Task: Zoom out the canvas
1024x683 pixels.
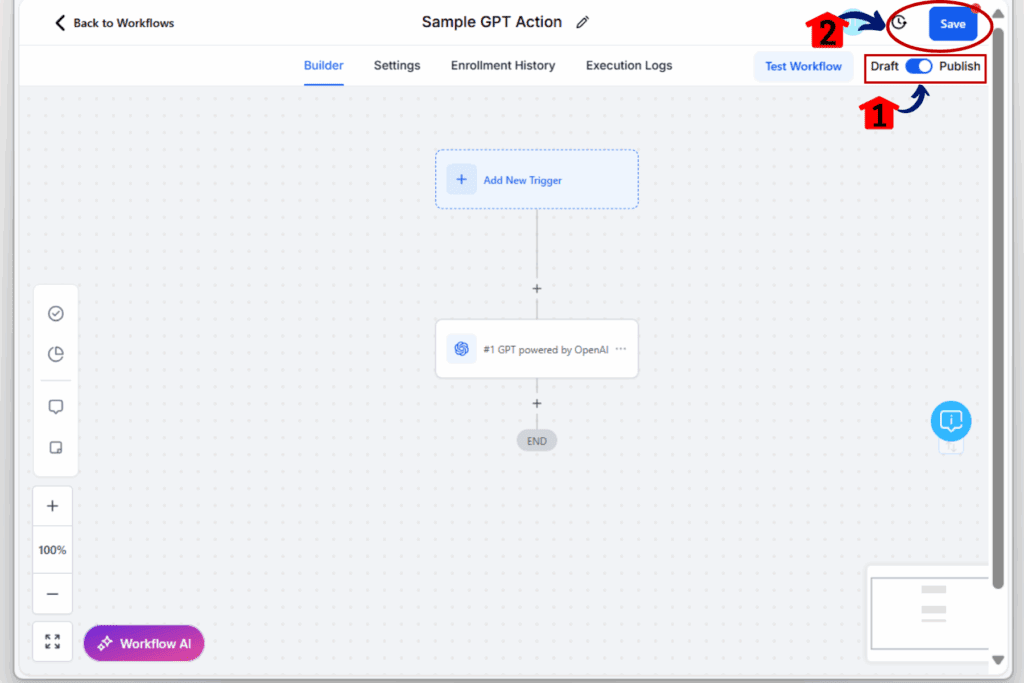Action: tap(52, 594)
